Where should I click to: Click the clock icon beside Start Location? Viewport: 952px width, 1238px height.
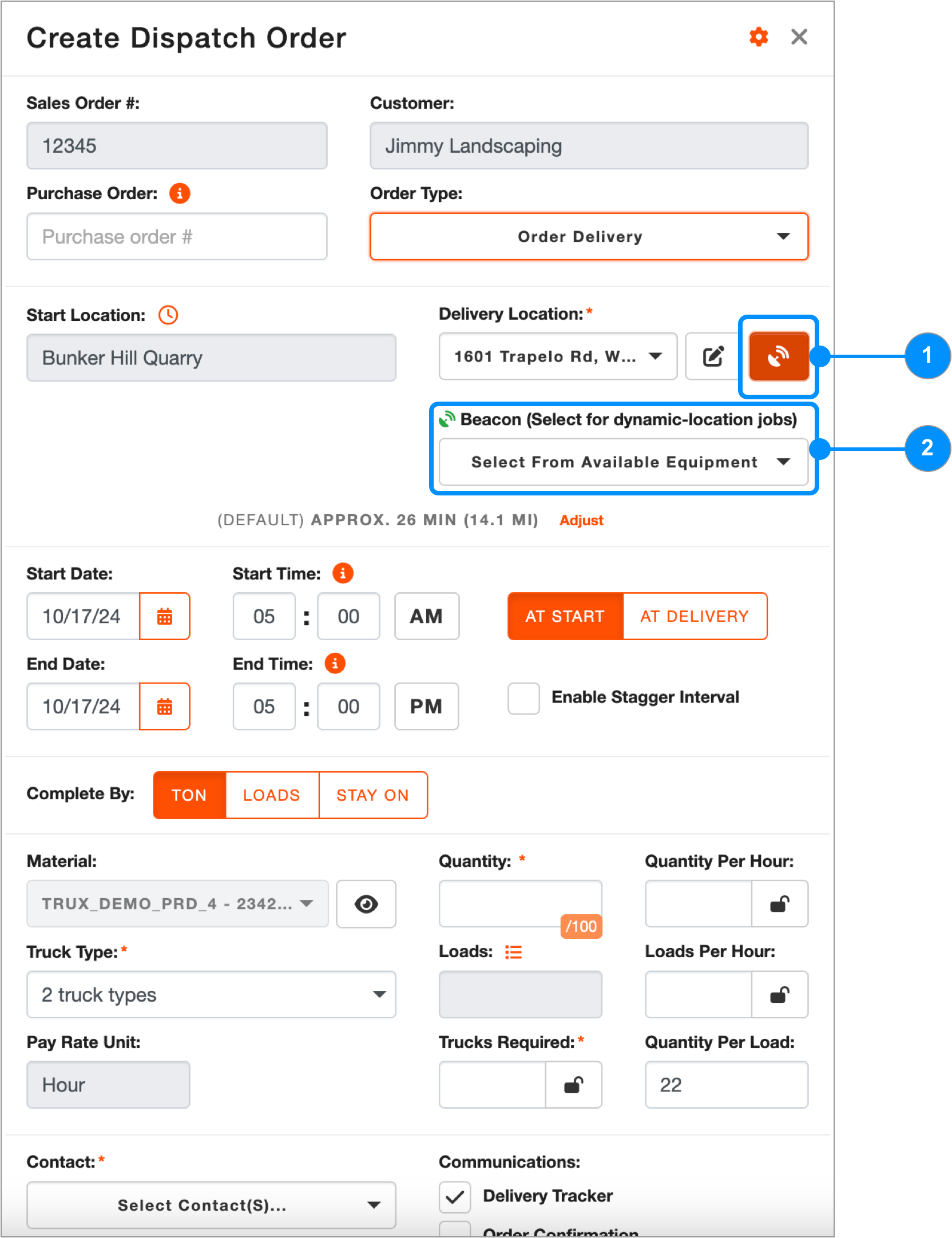coord(168,315)
